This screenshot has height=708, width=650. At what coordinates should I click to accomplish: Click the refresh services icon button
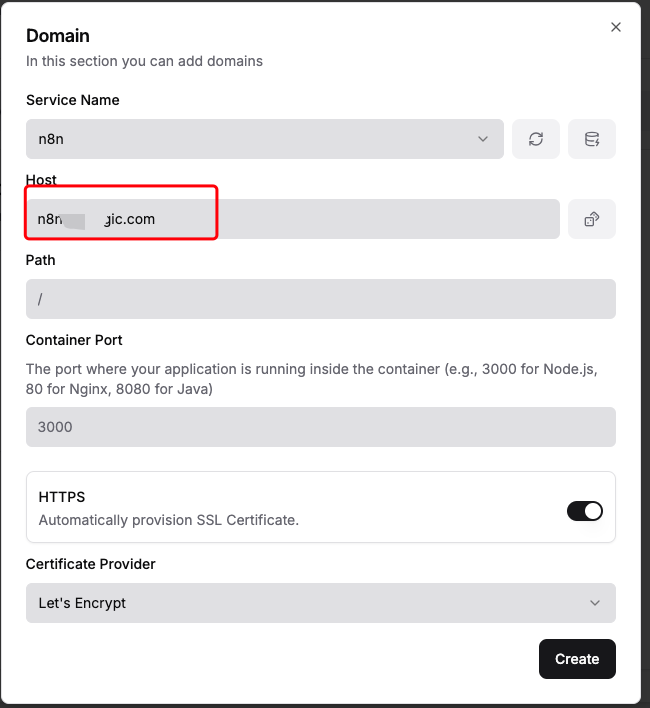pyautogui.click(x=536, y=139)
